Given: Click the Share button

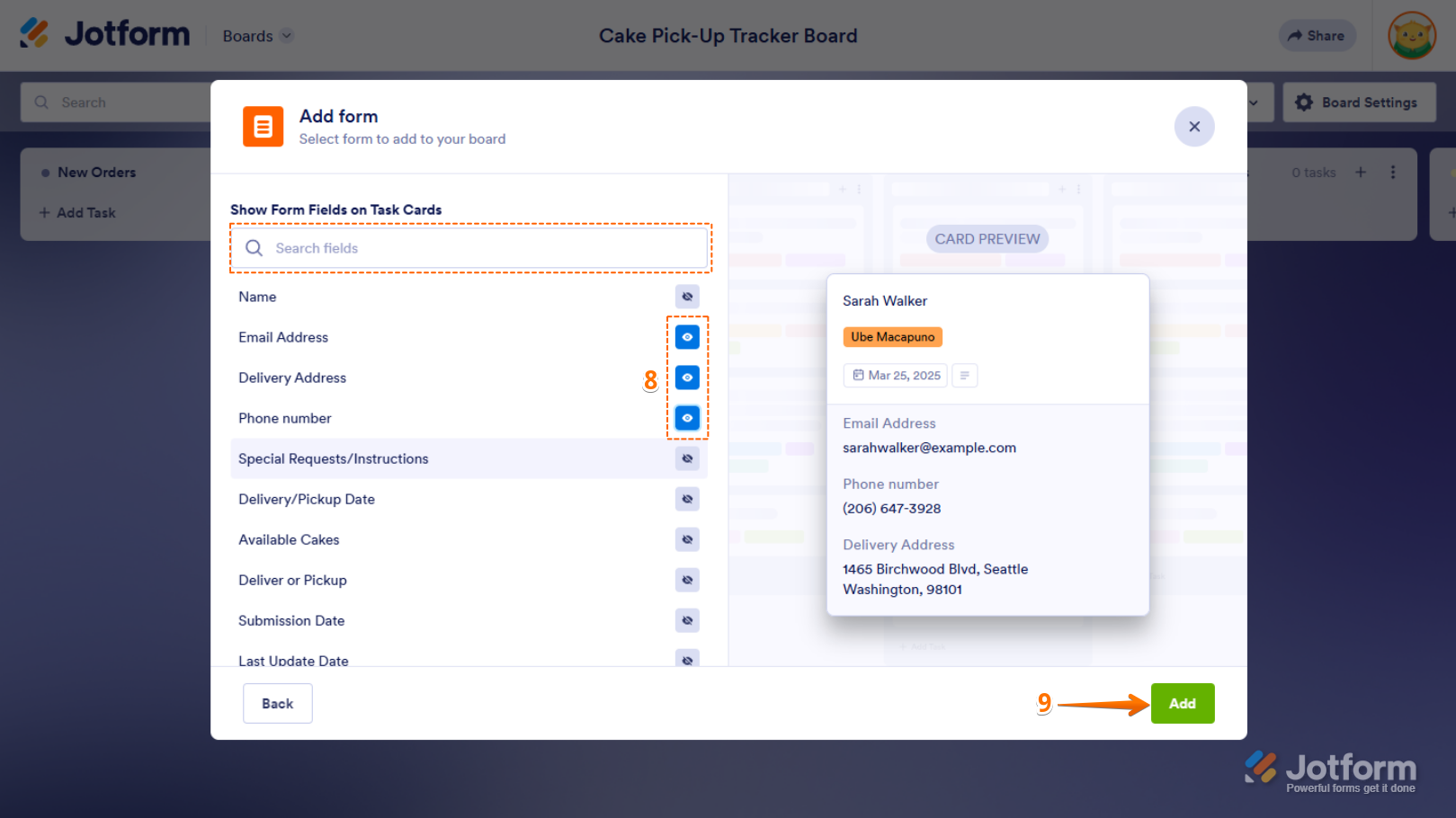Looking at the screenshot, I should (1317, 36).
